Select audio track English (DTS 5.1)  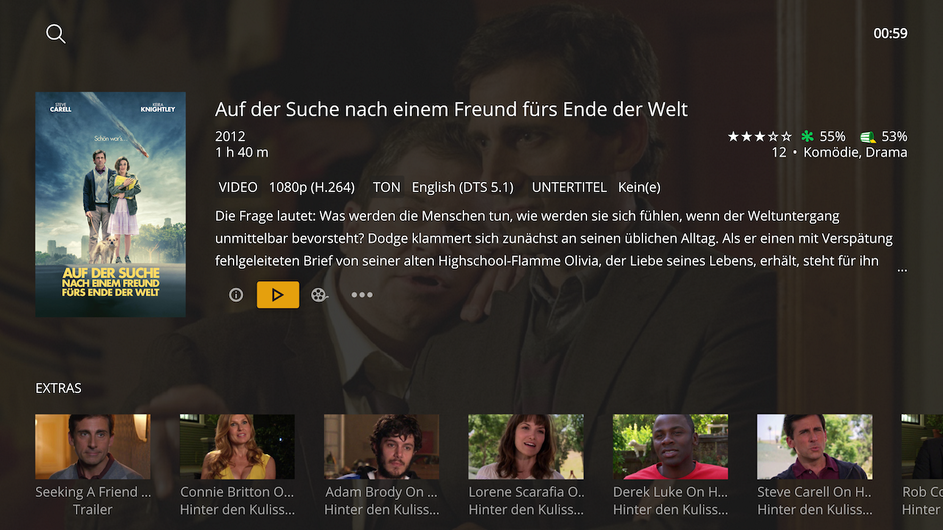tap(462, 187)
